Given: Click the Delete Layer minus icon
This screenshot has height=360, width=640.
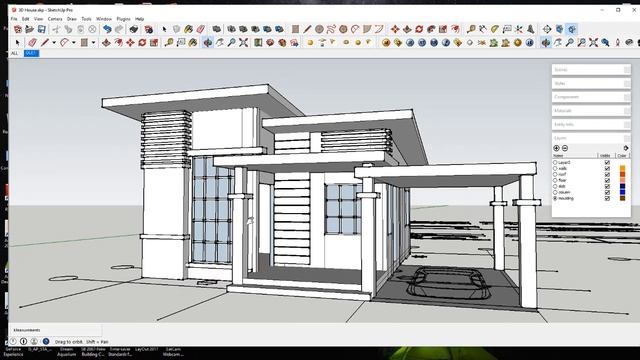Looking at the screenshot, I should point(565,148).
